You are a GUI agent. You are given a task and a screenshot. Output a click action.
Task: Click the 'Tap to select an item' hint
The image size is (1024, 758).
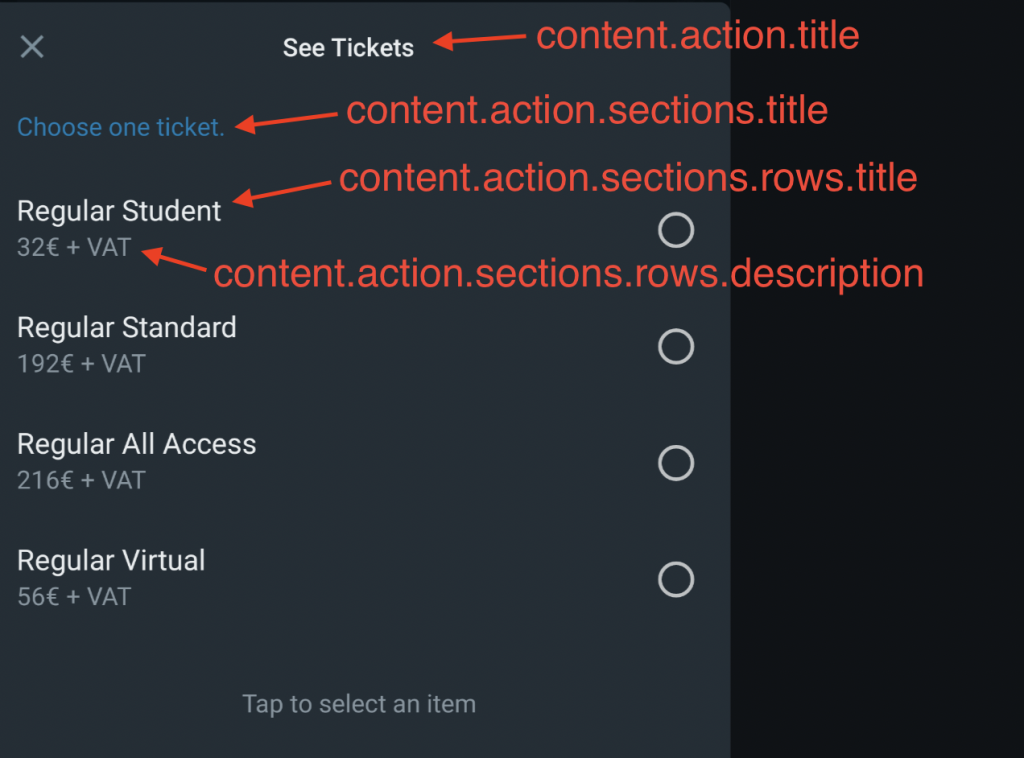pos(359,704)
